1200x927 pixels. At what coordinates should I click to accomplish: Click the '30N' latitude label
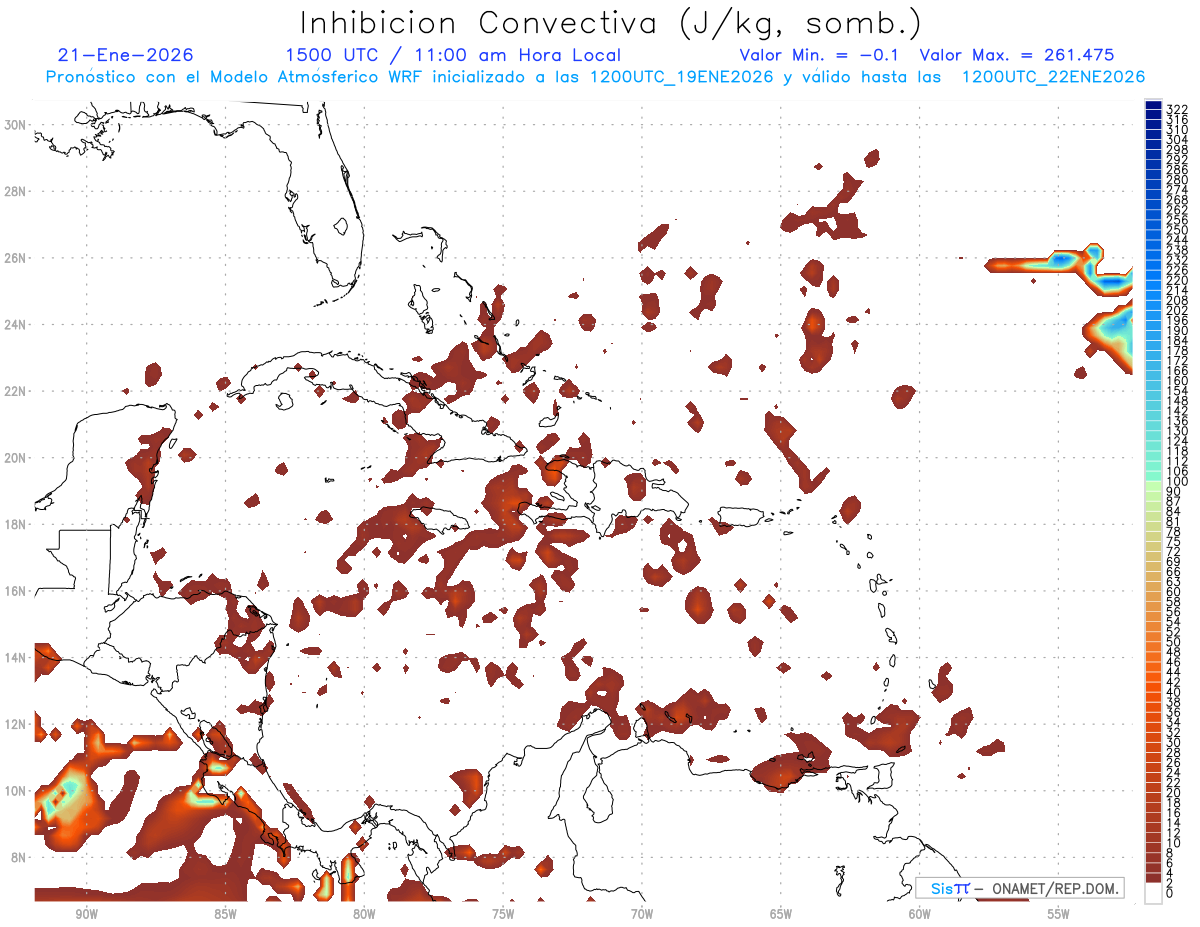point(15,124)
